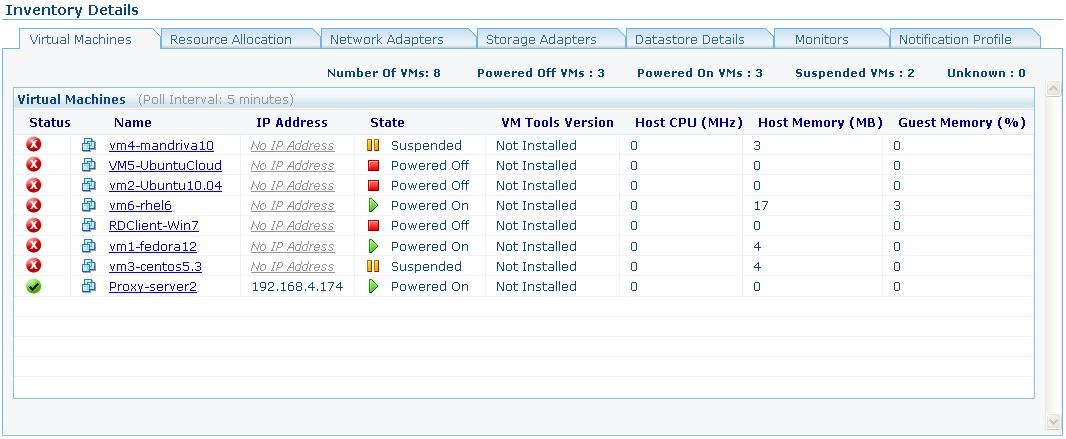Click the scrollbar up arrow
Screen dimensions: 1066x439
[1052, 90]
